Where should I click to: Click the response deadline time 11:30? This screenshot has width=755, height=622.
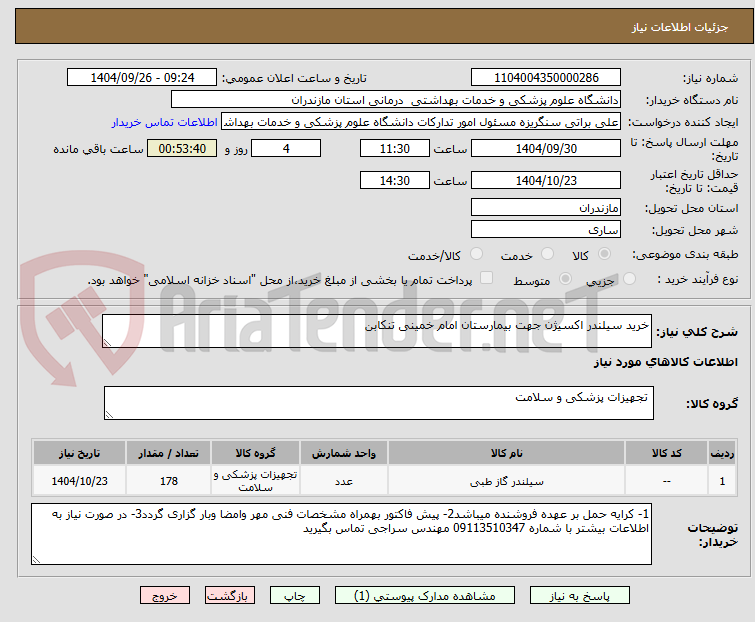click(395, 148)
